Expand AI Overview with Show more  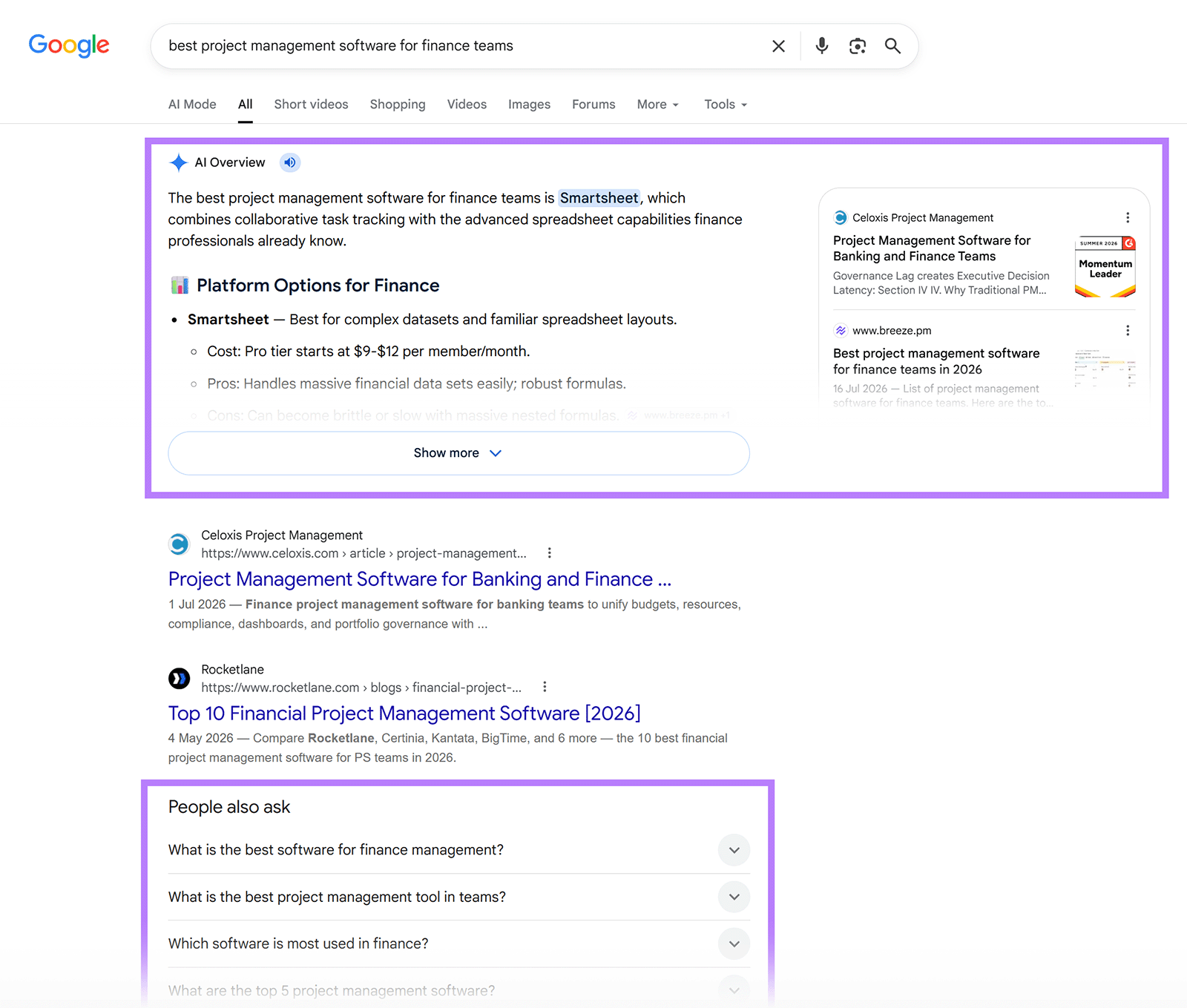(458, 453)
